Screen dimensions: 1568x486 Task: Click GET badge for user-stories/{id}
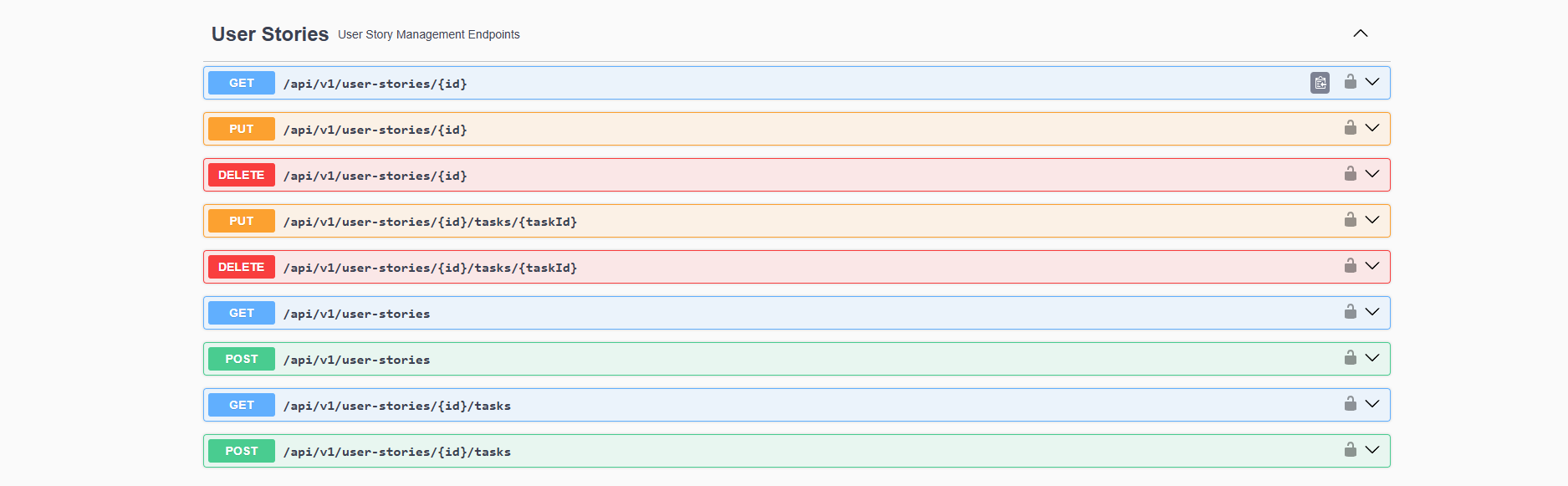coord(242,83)
